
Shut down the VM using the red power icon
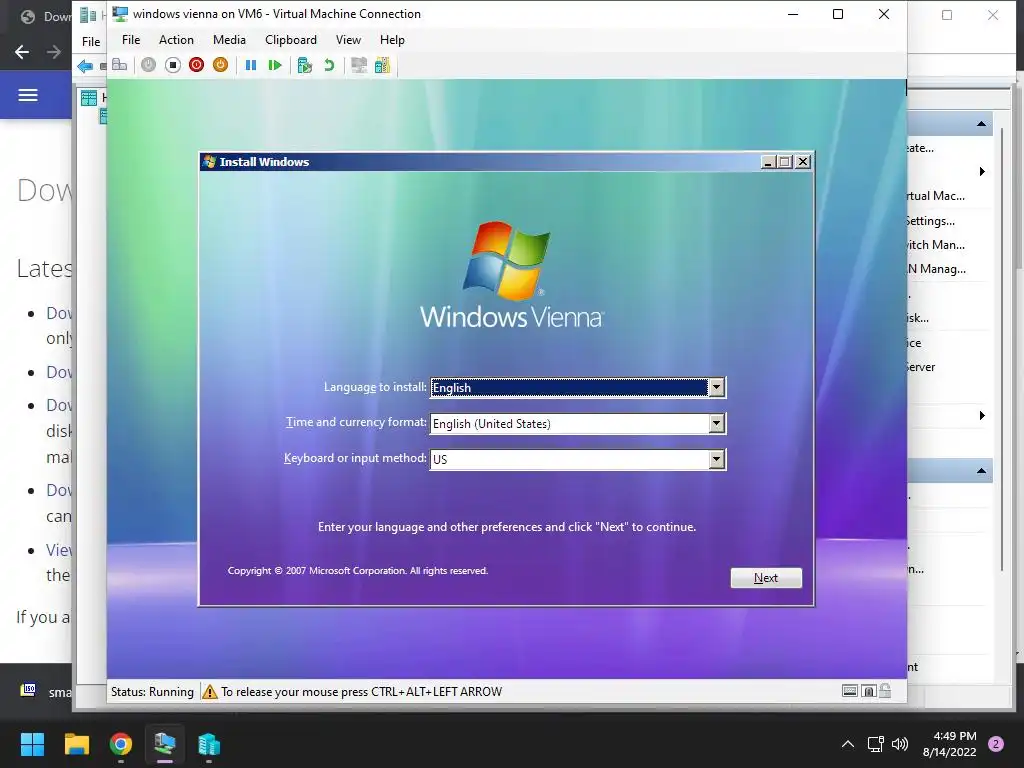197,65
